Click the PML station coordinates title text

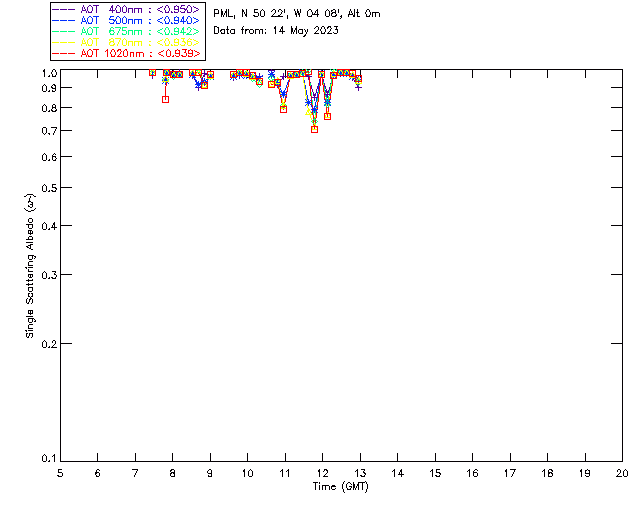297,14
